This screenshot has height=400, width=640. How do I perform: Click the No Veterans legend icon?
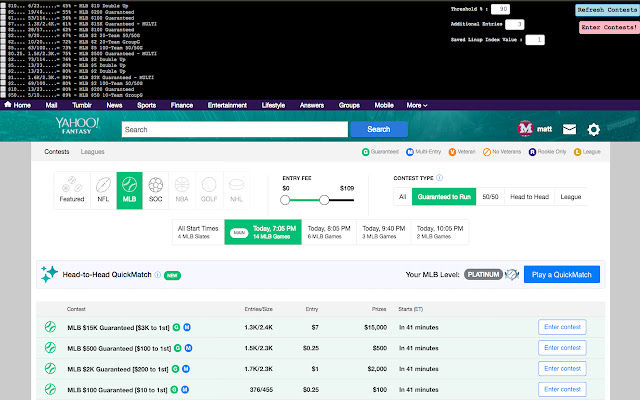pyautogui.click(x=487, y=152)
